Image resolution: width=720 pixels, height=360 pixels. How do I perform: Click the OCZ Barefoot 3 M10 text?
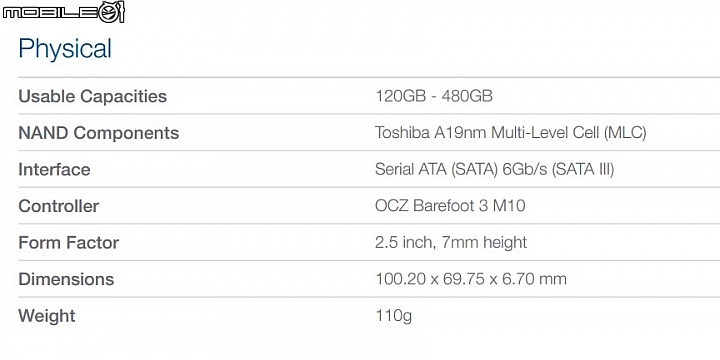point(450,206)
